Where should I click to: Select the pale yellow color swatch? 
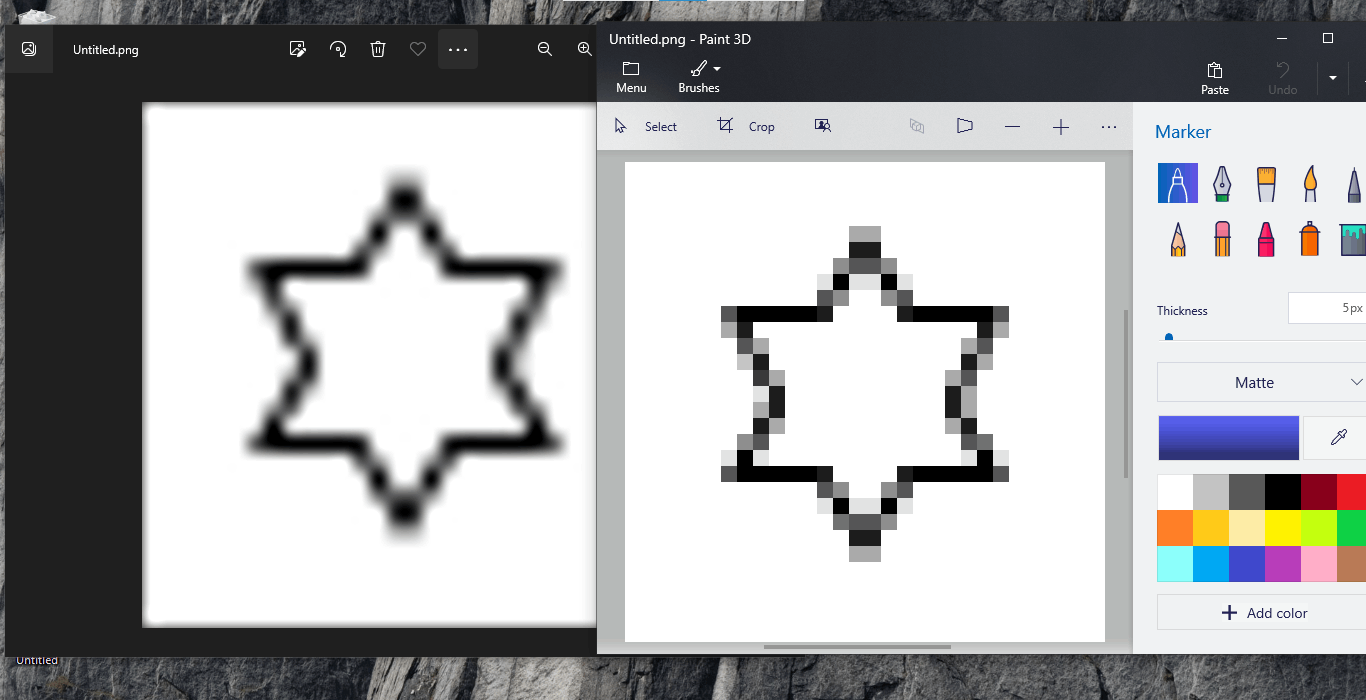1247,528
